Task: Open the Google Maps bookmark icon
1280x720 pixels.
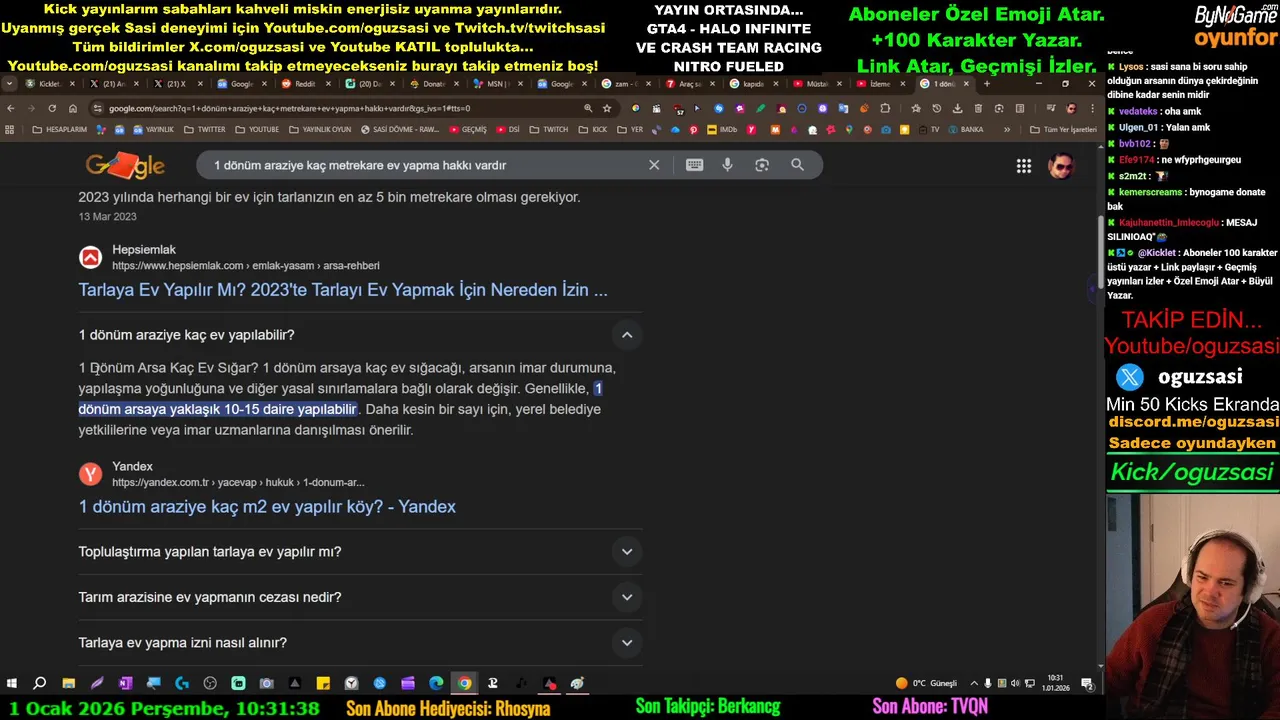Action: (849, 129)
